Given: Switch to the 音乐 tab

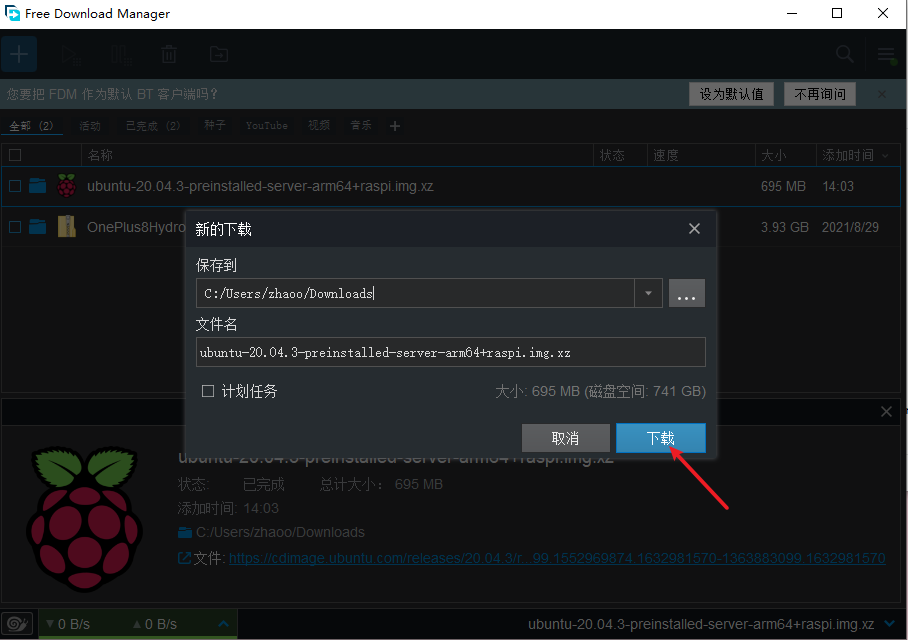Looking at the screenshot, I should (x=361, y=125).
